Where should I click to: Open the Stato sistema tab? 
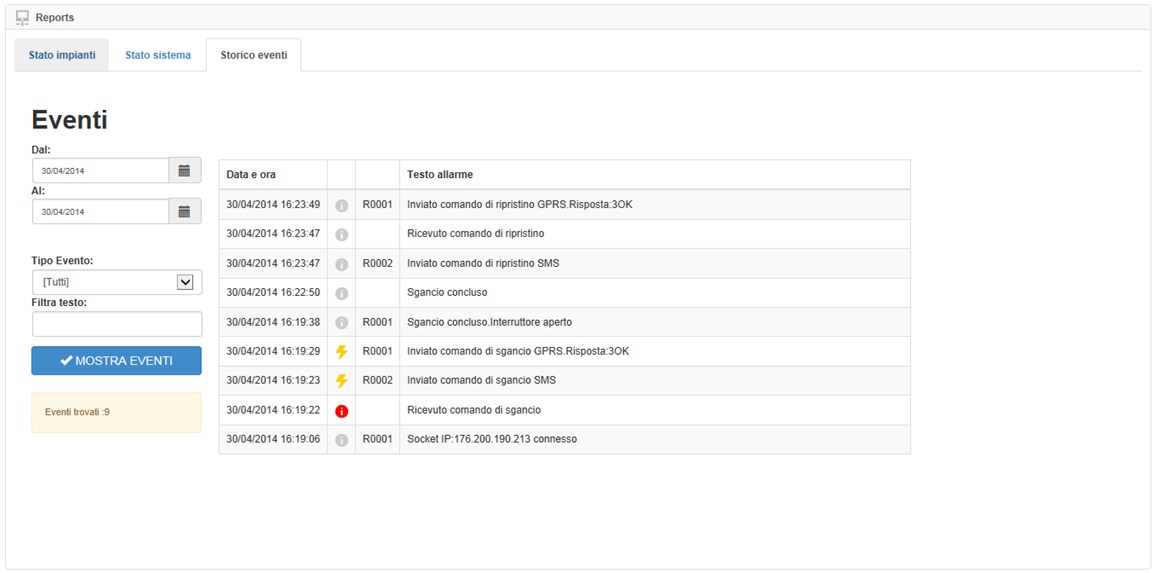(158, 55)
